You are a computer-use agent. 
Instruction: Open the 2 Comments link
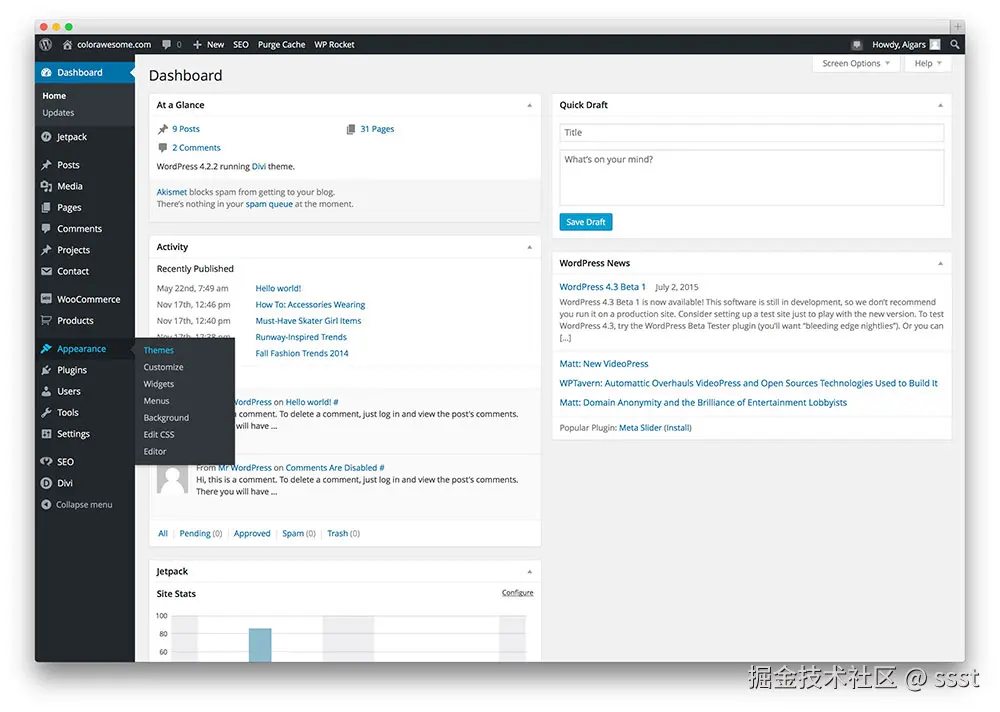[x=196, y=147]
